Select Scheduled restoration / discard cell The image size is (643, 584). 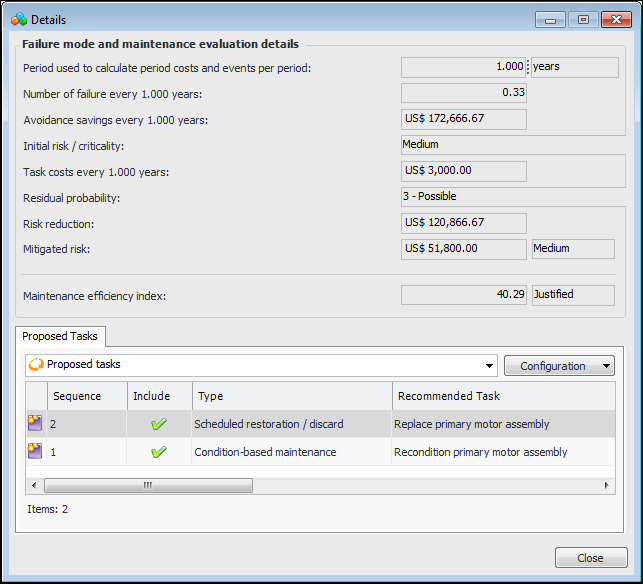292,424
